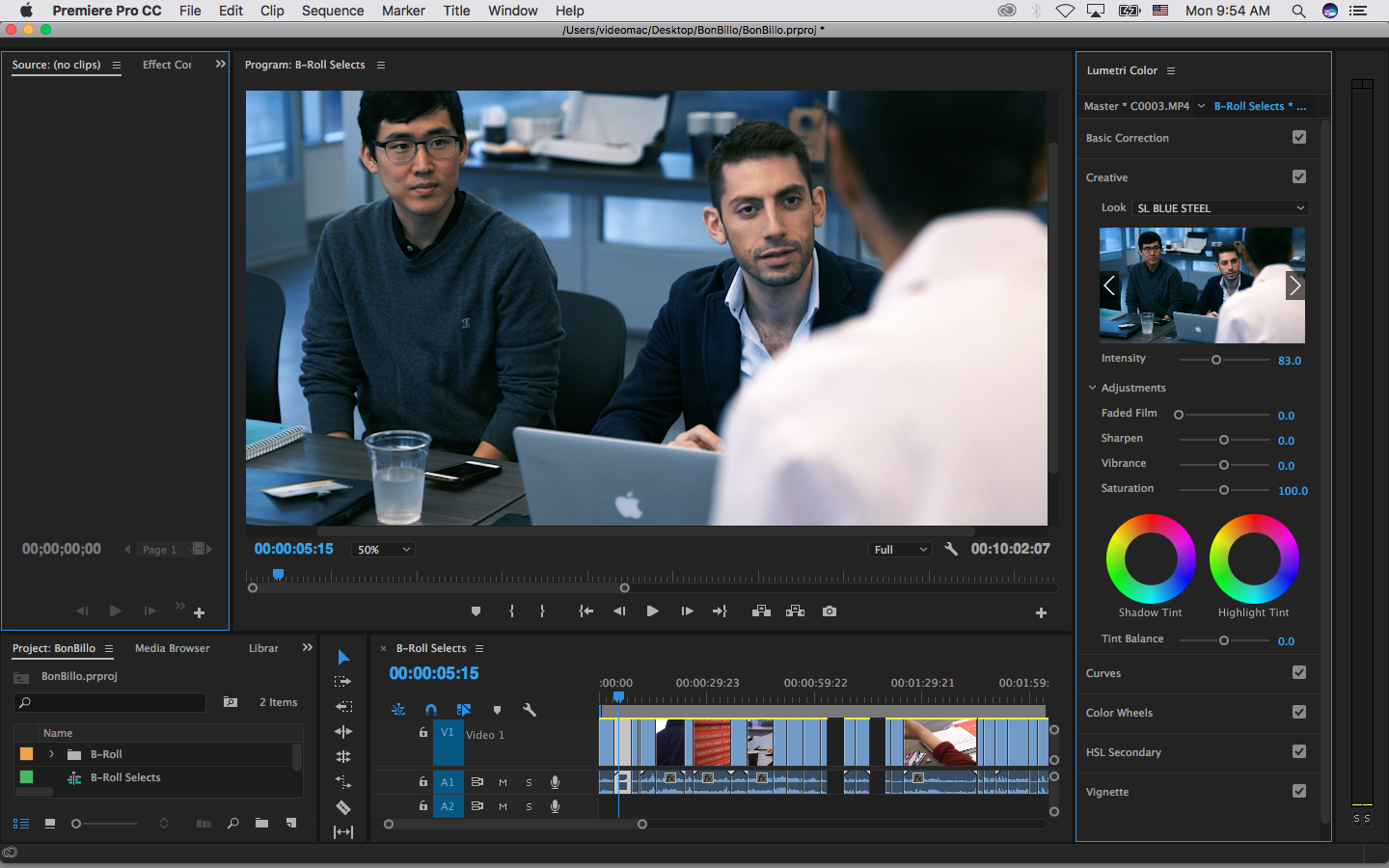Viewport: 1389px width, 868px height.
Task: Click the Shadow Tint color wheel
Action: click(1150, 559)
